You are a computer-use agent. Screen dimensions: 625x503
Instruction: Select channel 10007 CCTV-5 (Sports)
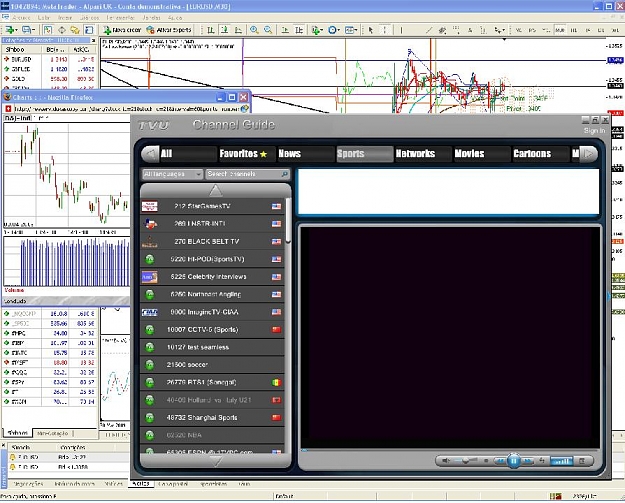pos(212,330)
